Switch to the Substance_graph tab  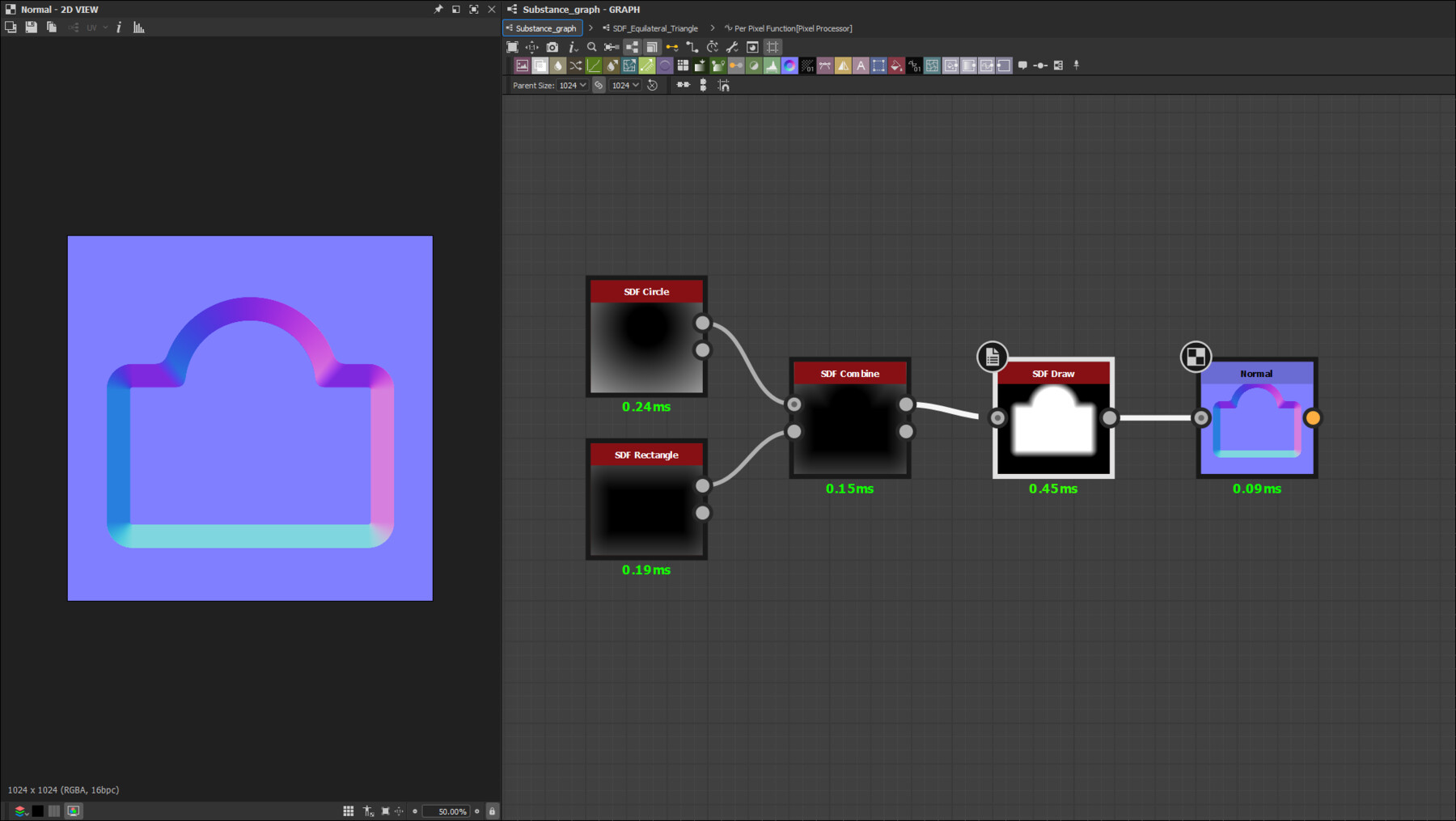[x=543, y=28]
